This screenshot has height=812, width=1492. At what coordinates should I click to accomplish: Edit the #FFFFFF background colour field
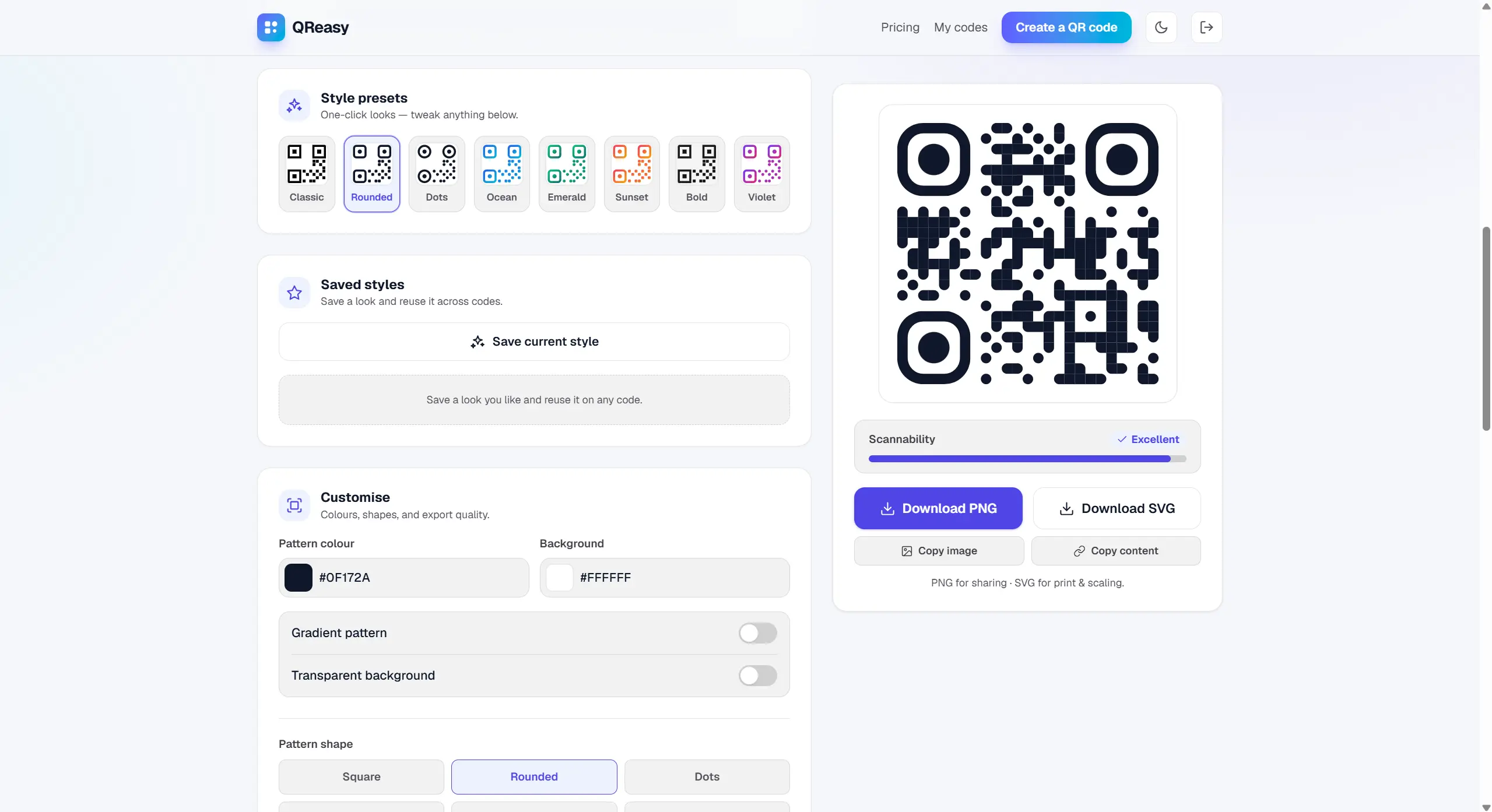pos(665,578)
